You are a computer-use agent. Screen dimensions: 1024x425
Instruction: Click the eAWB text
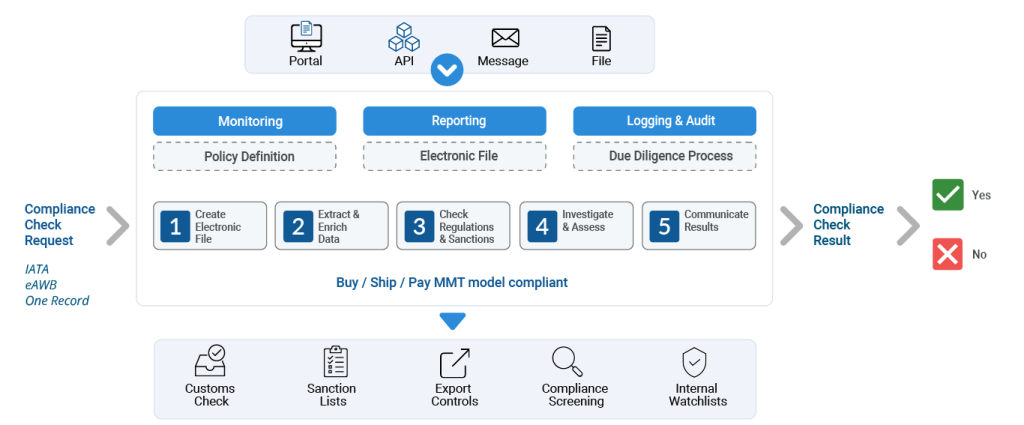[x=40, y=285]
